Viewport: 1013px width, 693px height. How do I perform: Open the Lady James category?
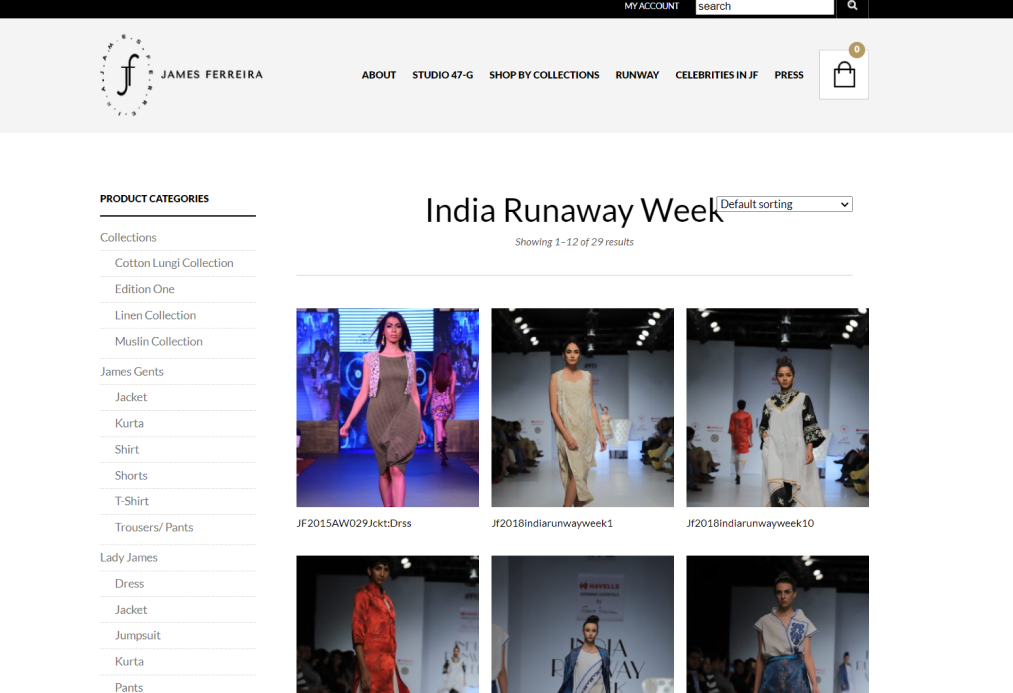point(129,557)
